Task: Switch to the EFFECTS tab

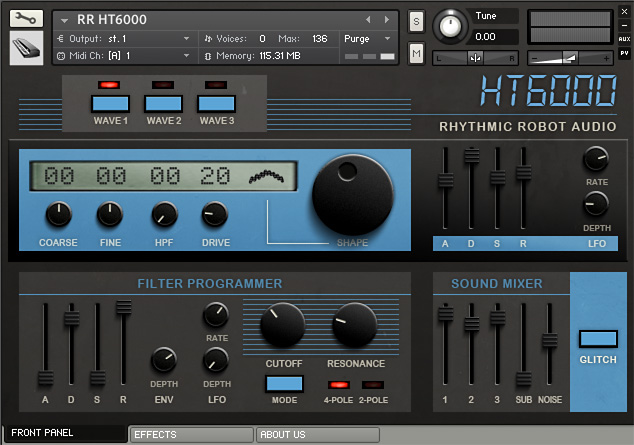Action: point(191,434)
